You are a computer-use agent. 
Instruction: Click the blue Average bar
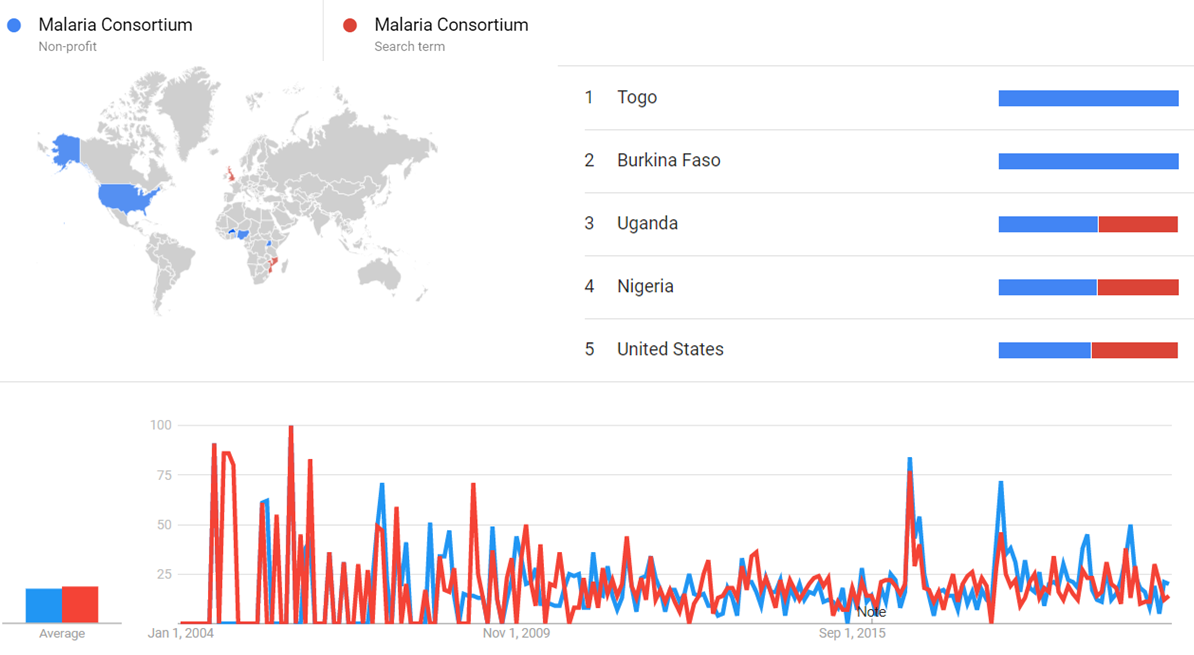[x=43, y=605]
